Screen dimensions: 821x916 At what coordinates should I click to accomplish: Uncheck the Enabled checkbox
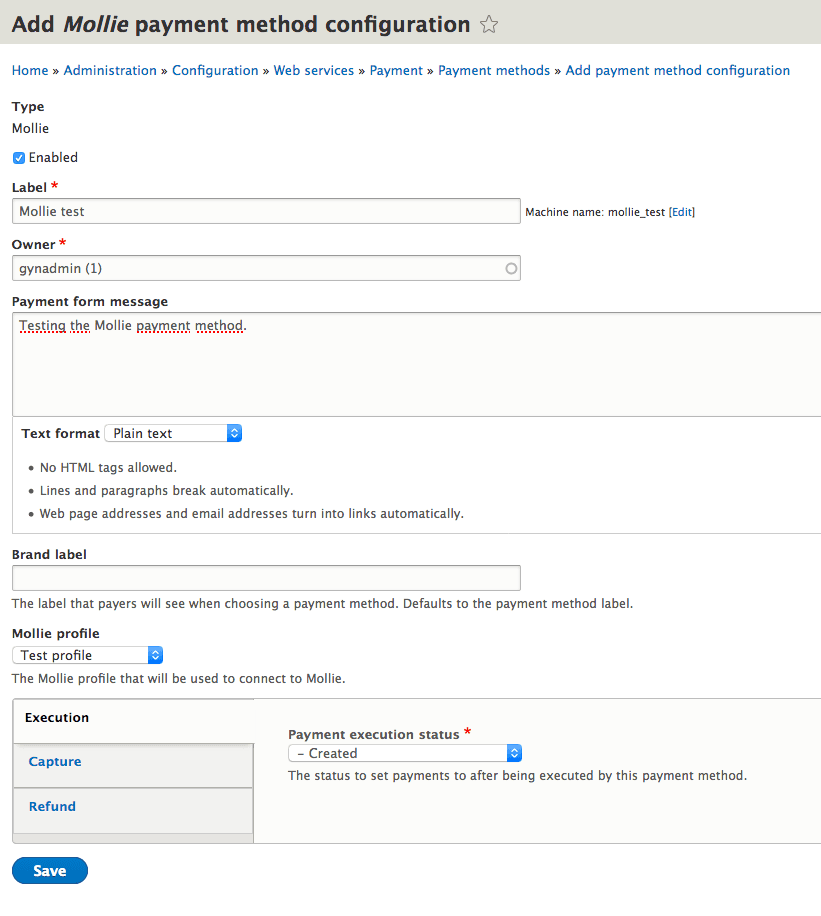tap(19, 158)
